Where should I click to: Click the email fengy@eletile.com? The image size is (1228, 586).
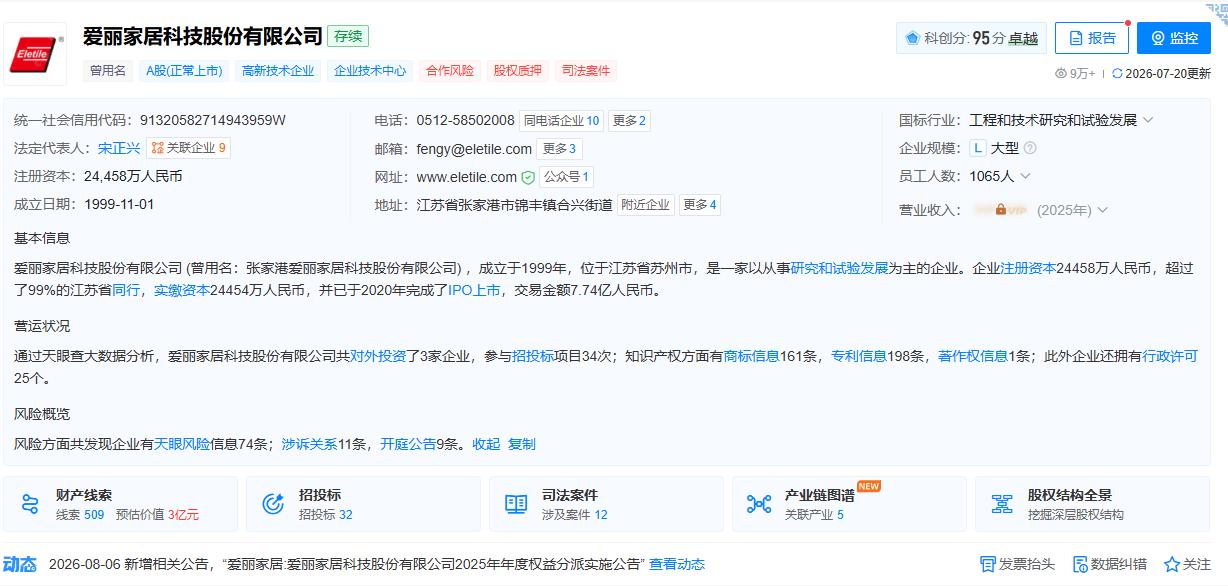pyautogui.click(x=474, y=149)
